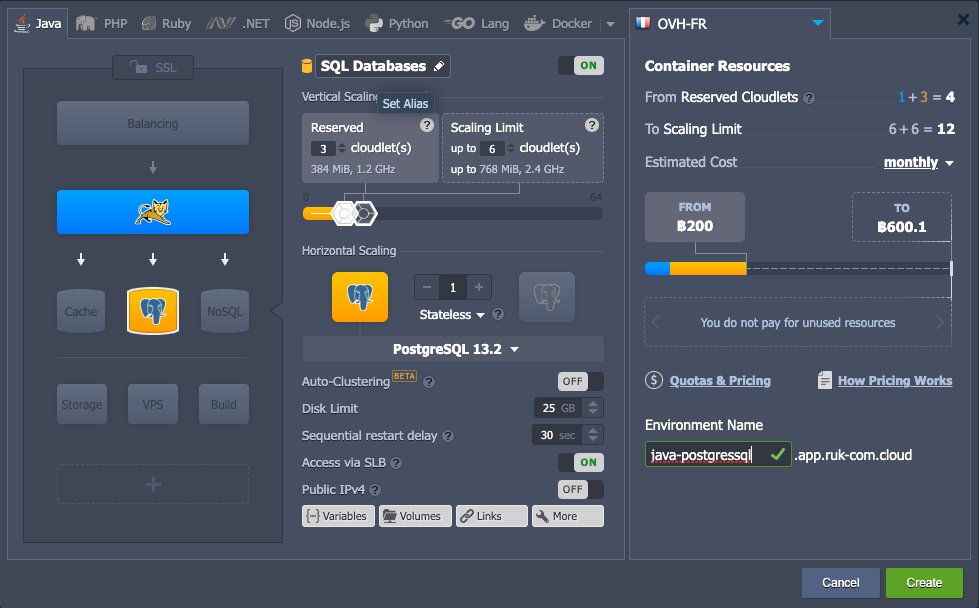The width and height of the screenshot is (979, 608).
Task: Click the greyed elephant extra node icon
Action: coord(547,297)
